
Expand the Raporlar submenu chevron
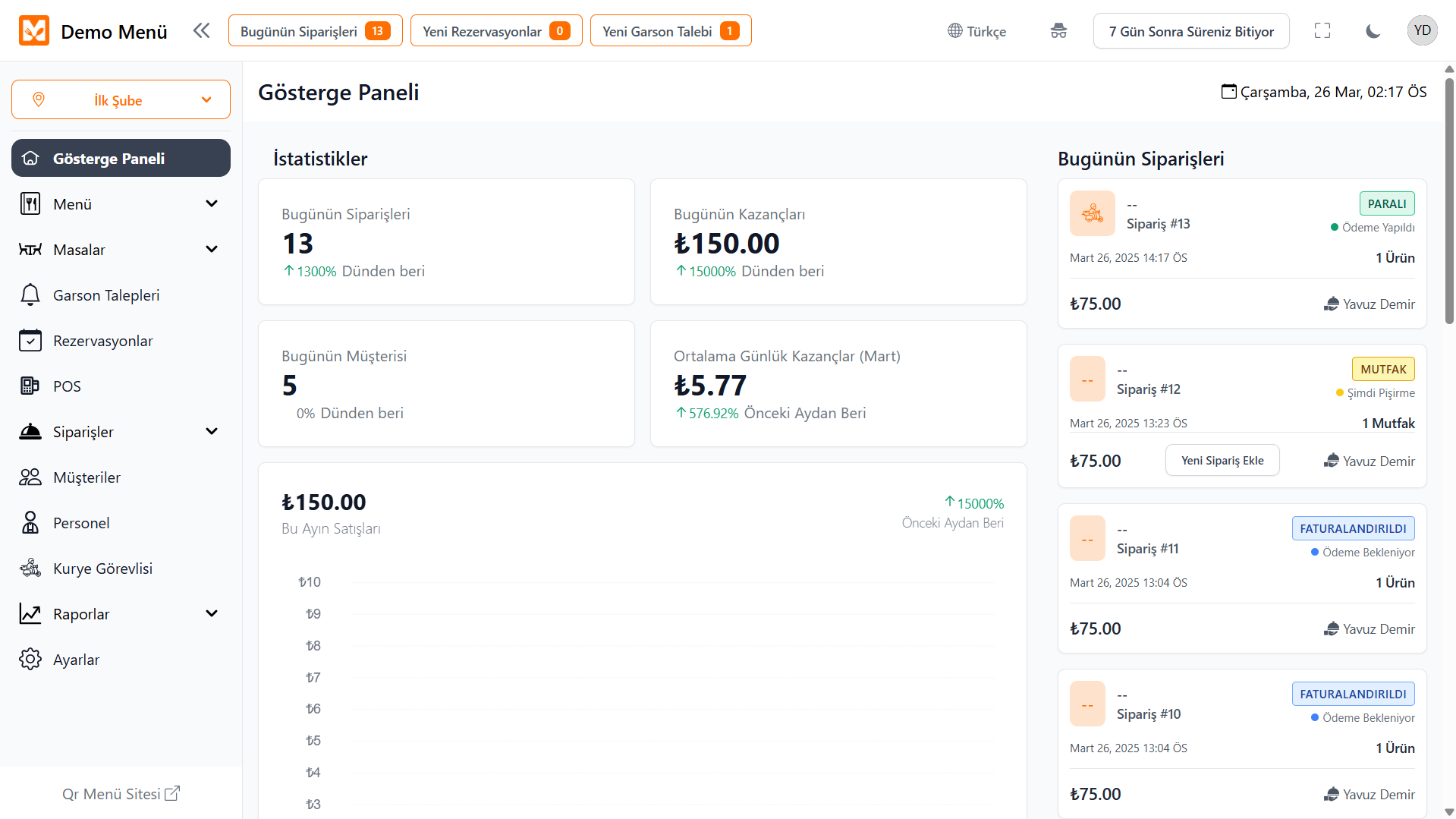click(212, 614)
